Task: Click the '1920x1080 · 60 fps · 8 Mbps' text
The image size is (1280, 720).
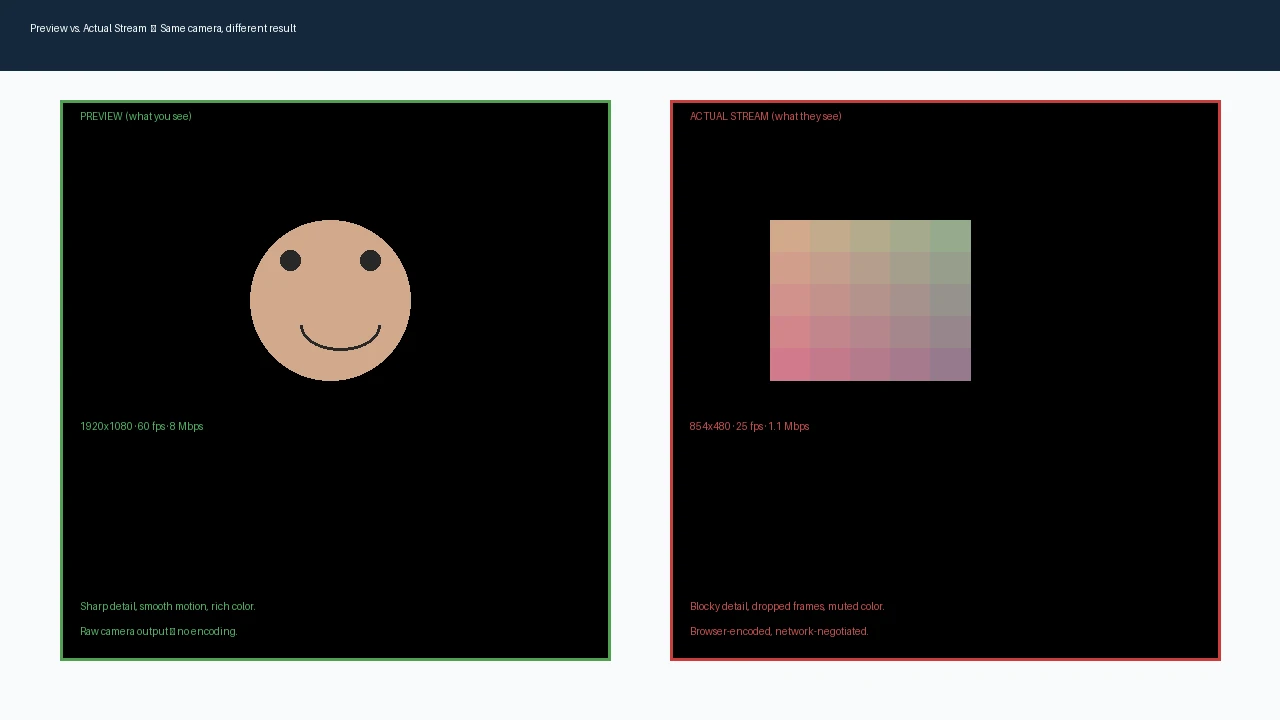Action: coord(142,426)
